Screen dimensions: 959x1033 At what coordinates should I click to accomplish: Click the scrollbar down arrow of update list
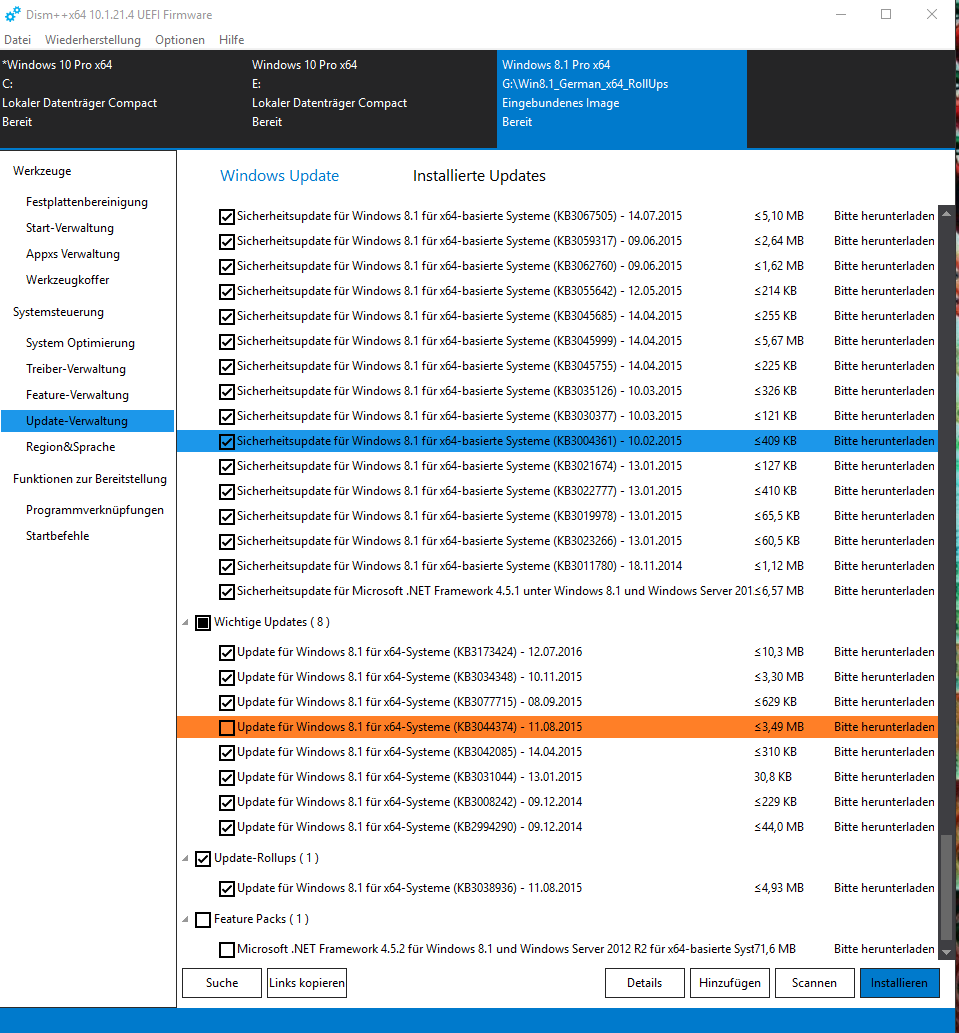[x=946, y=952]
